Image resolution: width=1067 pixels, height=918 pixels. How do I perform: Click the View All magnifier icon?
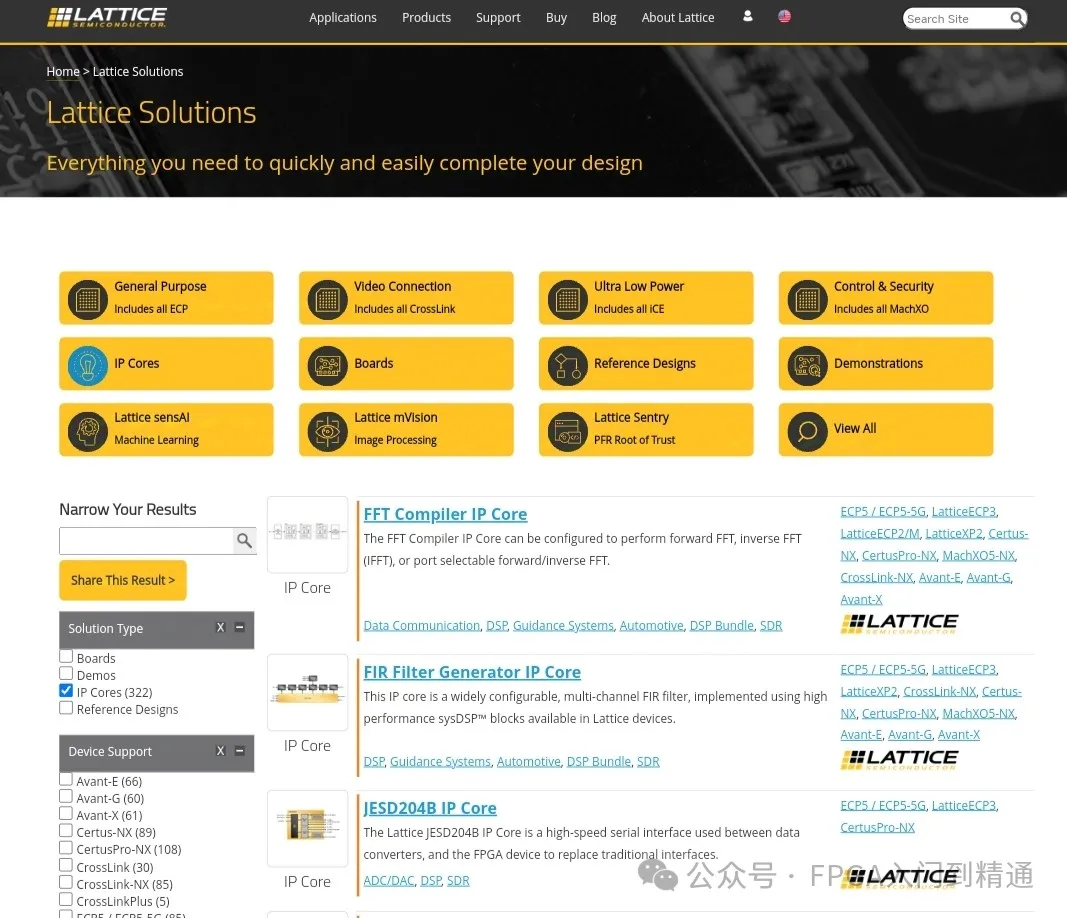click(x=807, y=431)
